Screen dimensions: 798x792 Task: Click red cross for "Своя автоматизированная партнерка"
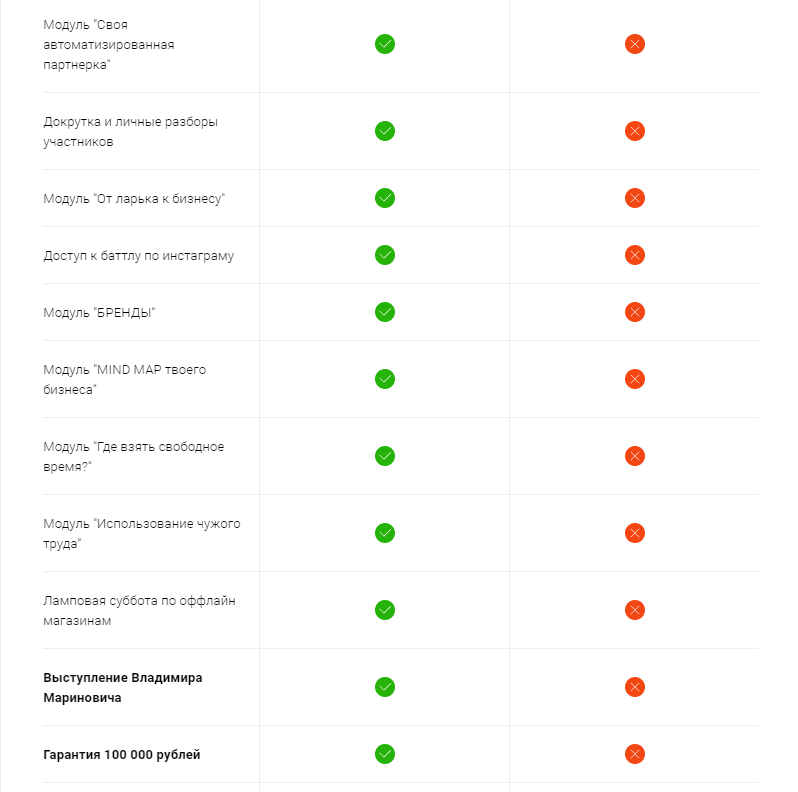tap(634, 44)
